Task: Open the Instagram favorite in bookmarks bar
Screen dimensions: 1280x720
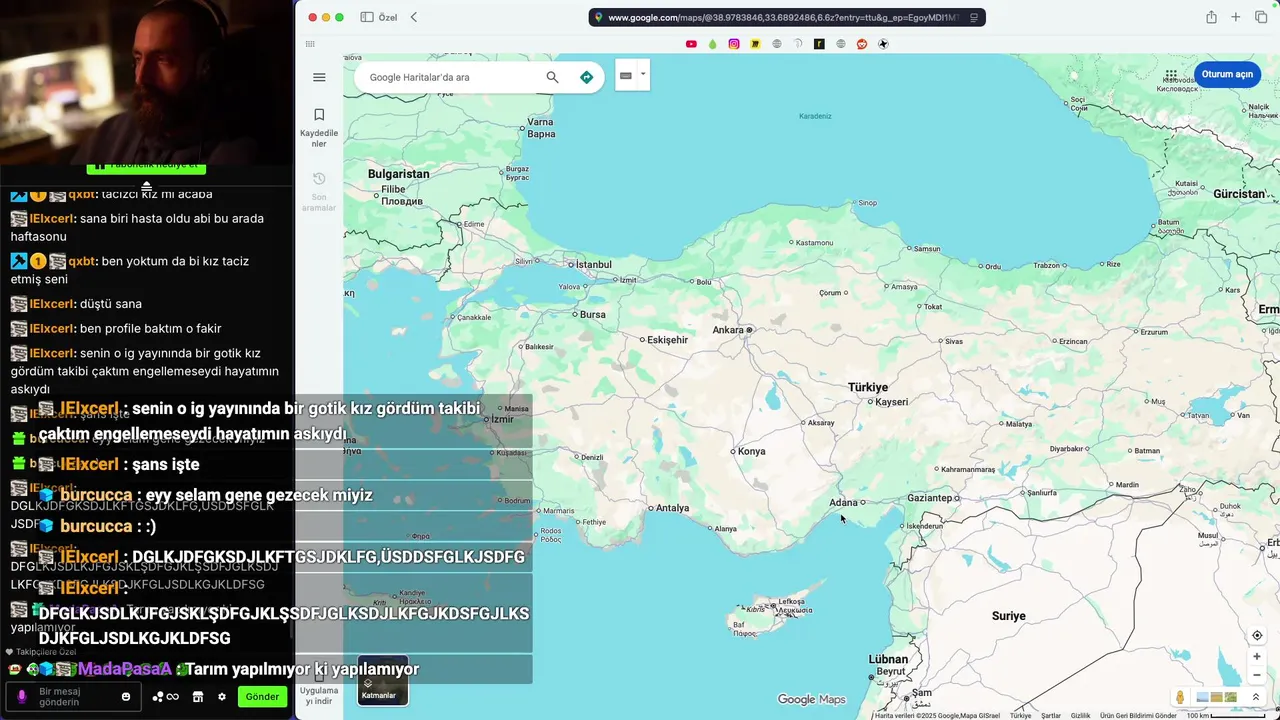Action: pyautogui.click(x=734, y=44)
